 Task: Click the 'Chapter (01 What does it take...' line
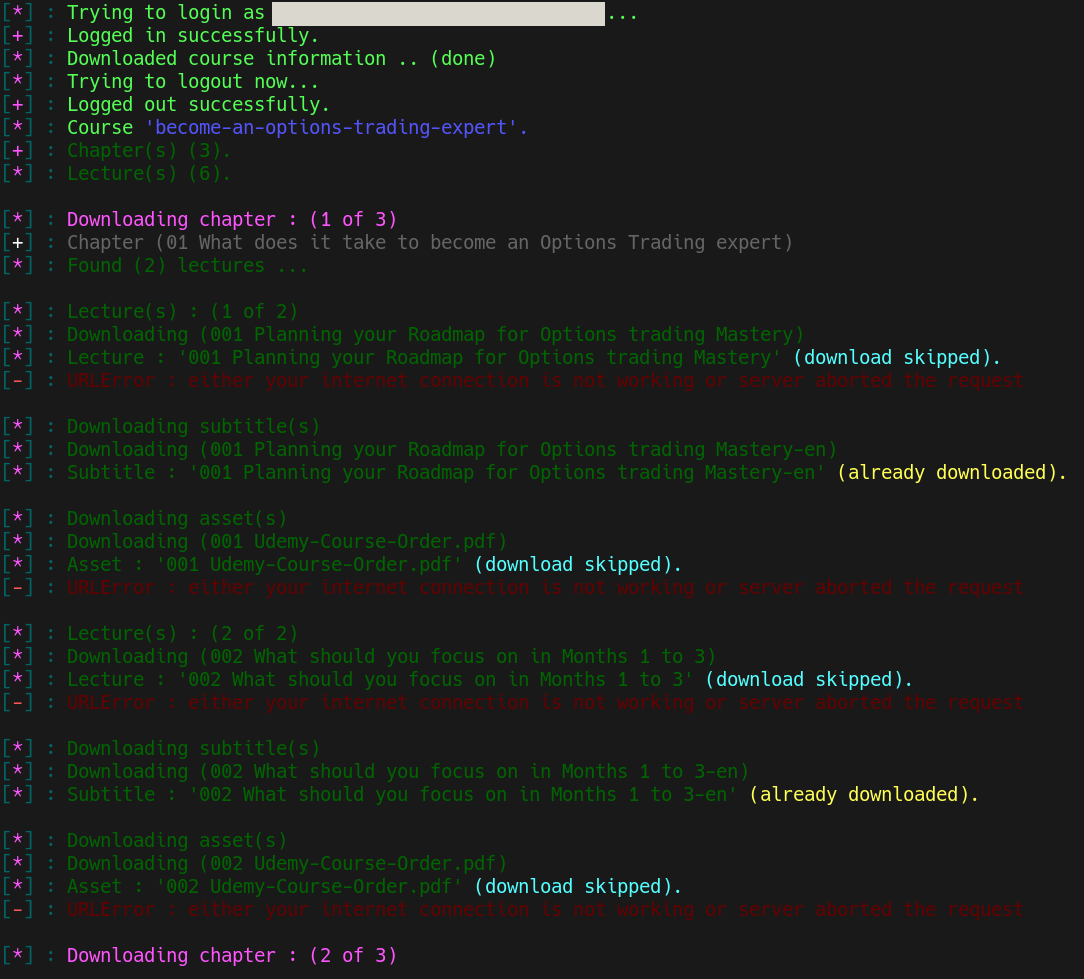pyautogui.click(x=429, y=242)
